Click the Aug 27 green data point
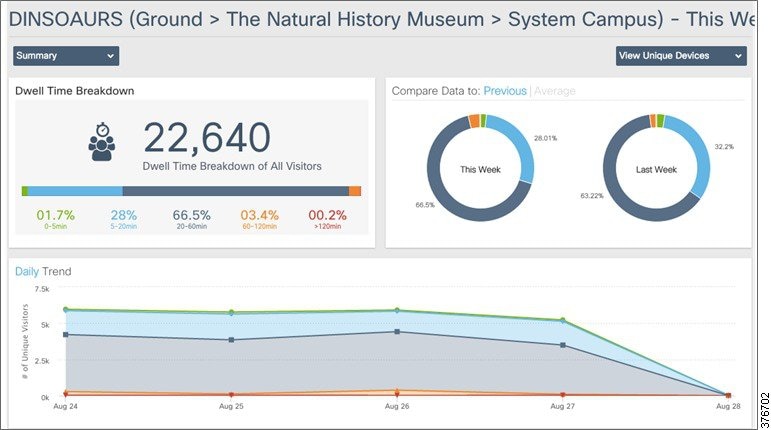Image resolution: width=771 pixels, height=430 pixels. point(563,320)
